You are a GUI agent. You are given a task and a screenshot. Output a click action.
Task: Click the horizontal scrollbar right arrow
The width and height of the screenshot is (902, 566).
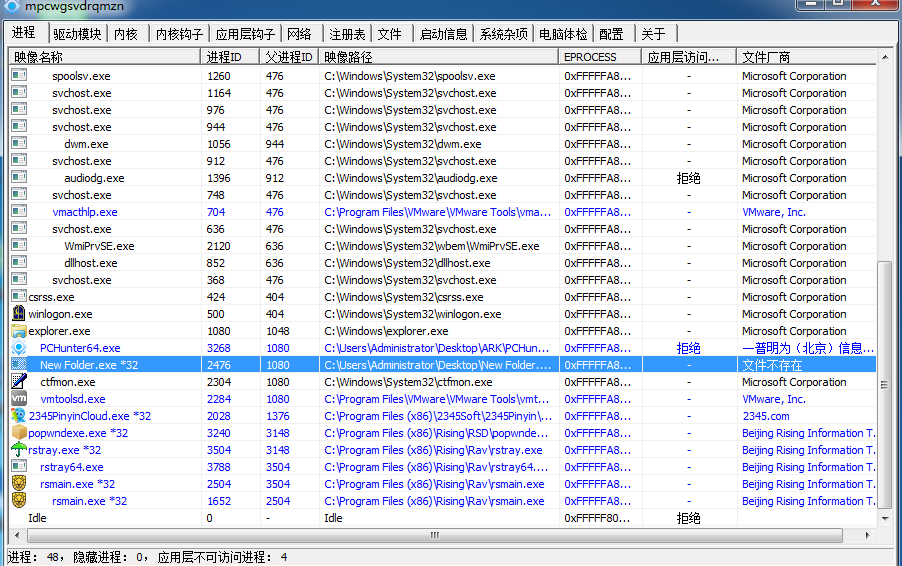click(x=867, y=535)
